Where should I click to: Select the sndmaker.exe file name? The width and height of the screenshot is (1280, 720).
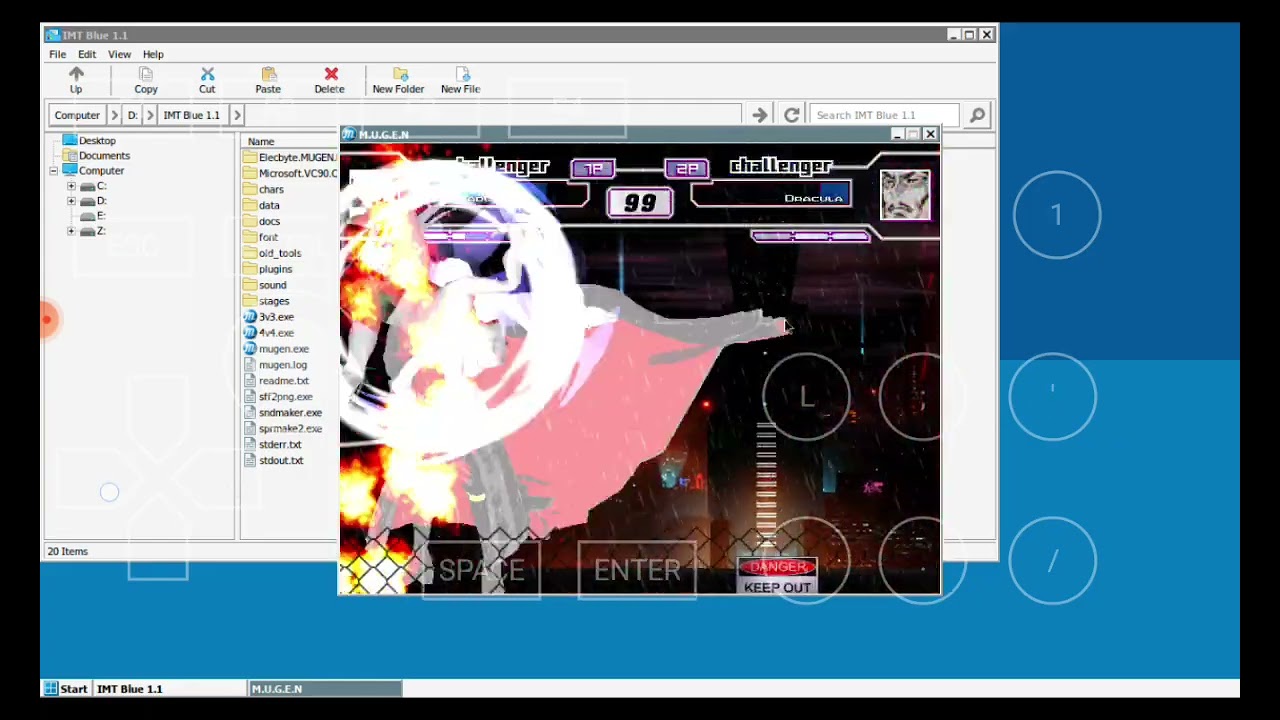coord(290,413)
